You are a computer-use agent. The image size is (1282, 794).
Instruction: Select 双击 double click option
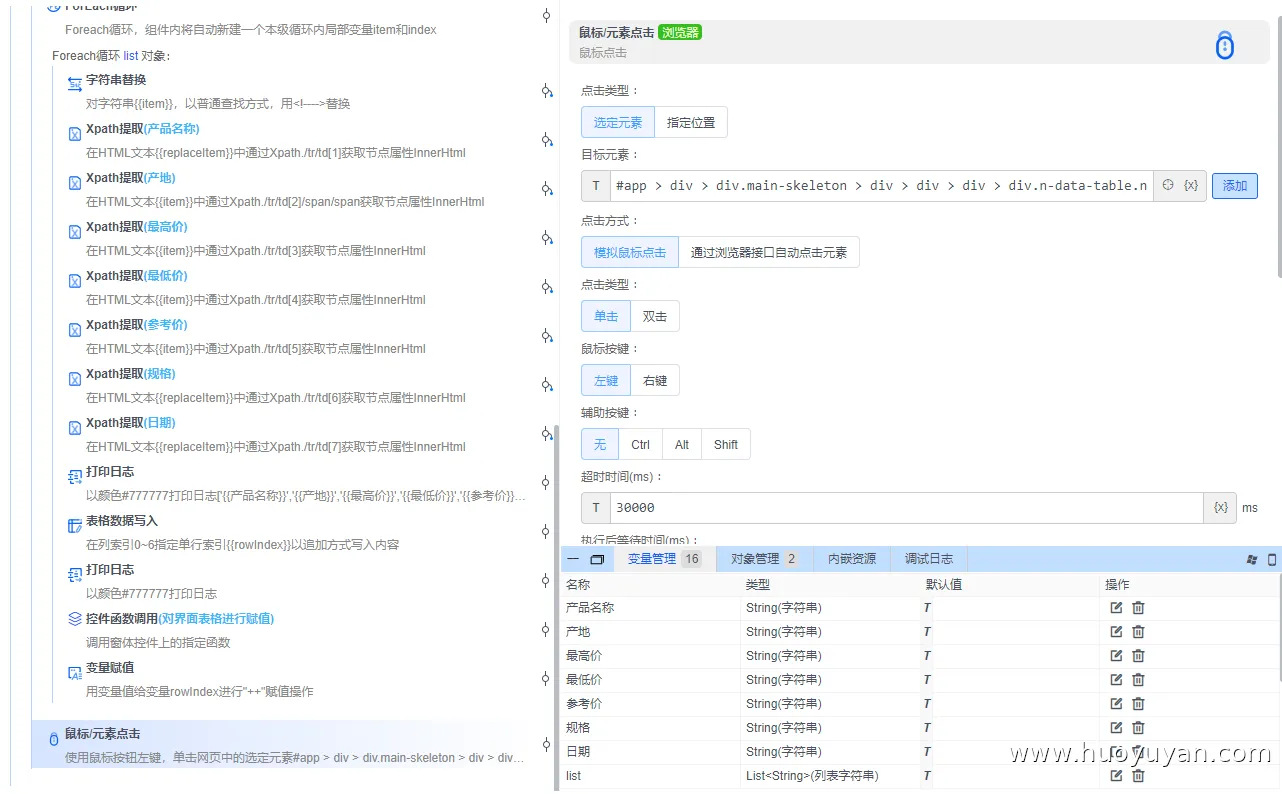(655, 317)
